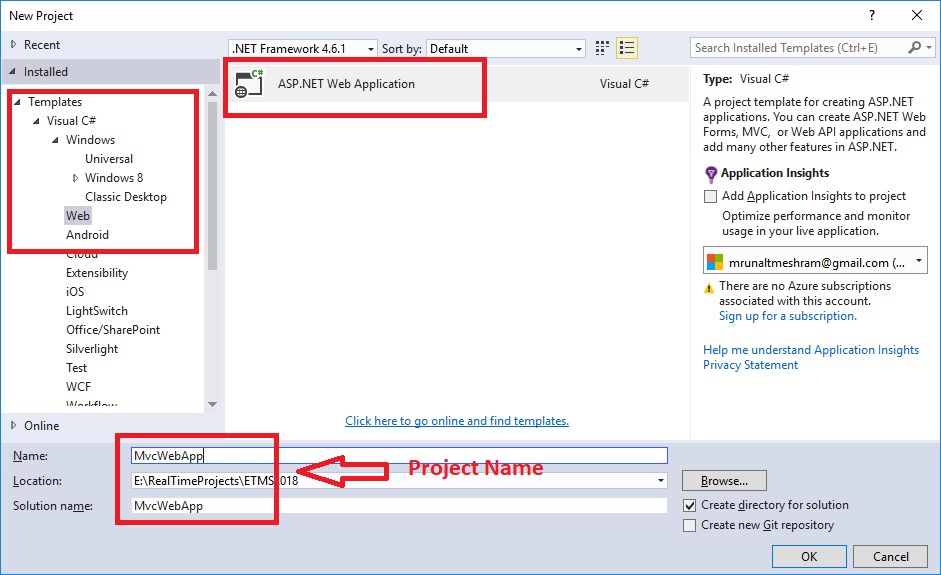Click the search magnifier icon
Image resolution: width=941 pixels, height=575 pixels.
tap(915, 47)
